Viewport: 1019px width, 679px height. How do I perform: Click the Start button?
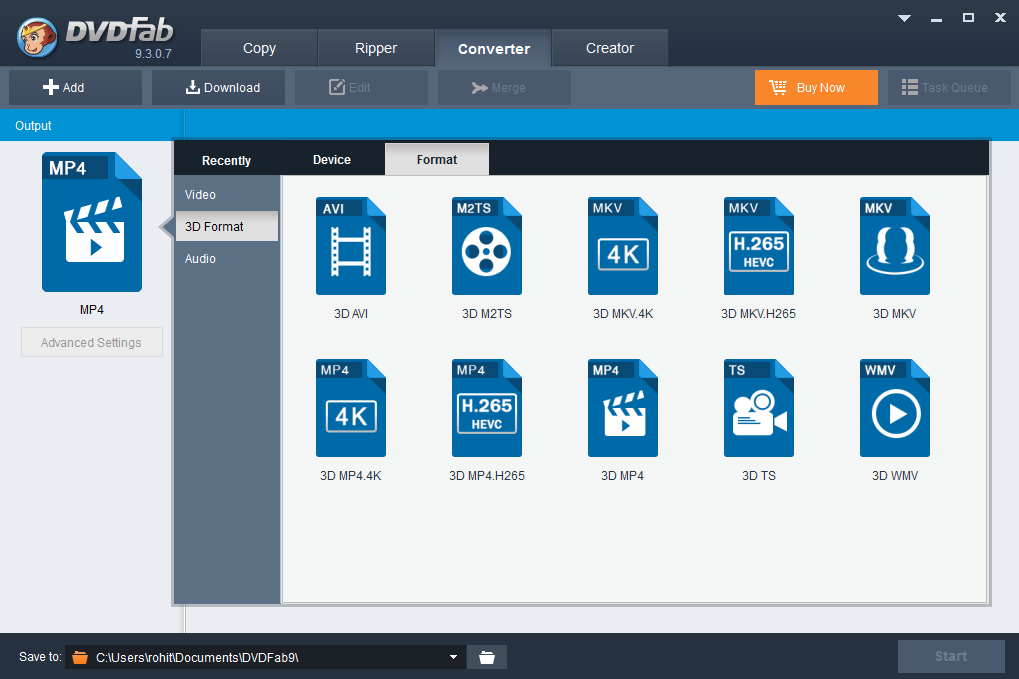coord(951,656)
